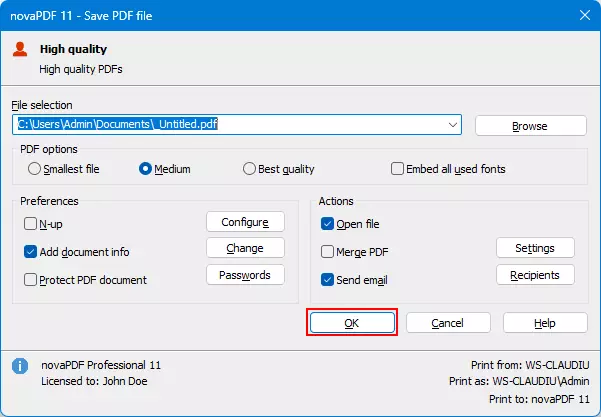Open email Recipients button
The height and width of the screenshot is (417, 601).
[535, 275]
